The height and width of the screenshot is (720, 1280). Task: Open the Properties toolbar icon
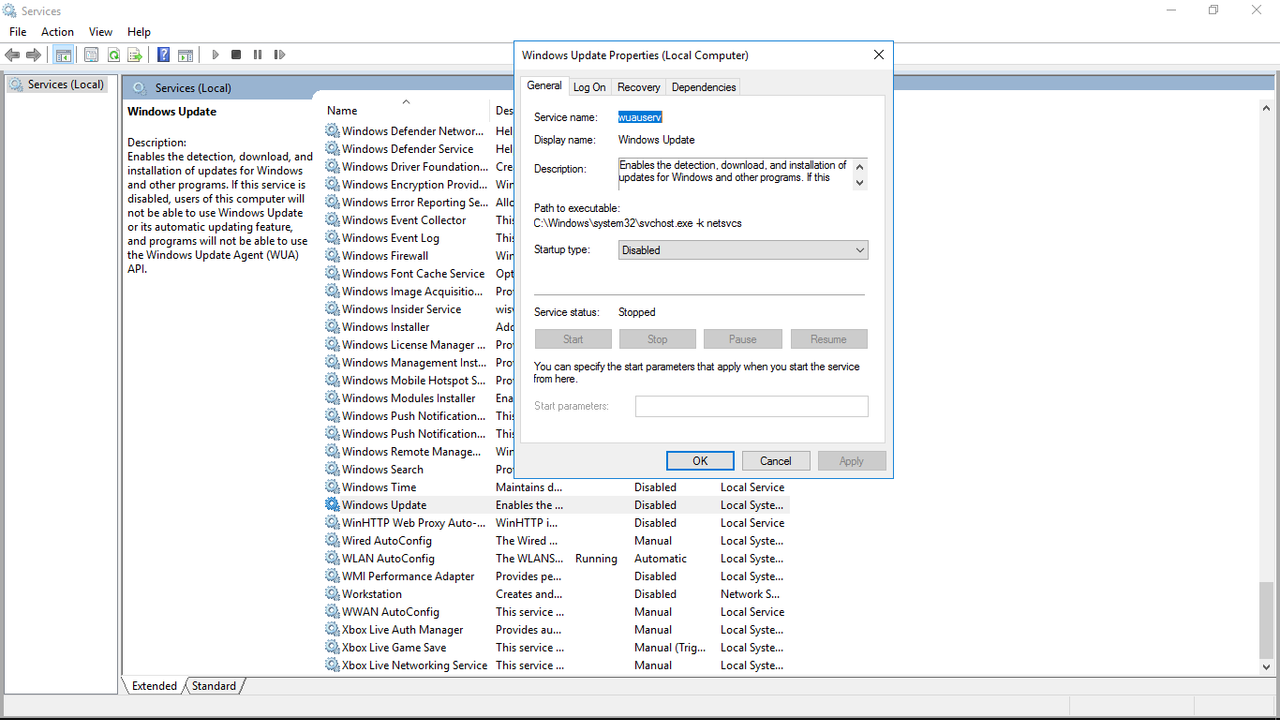[92, 55]
